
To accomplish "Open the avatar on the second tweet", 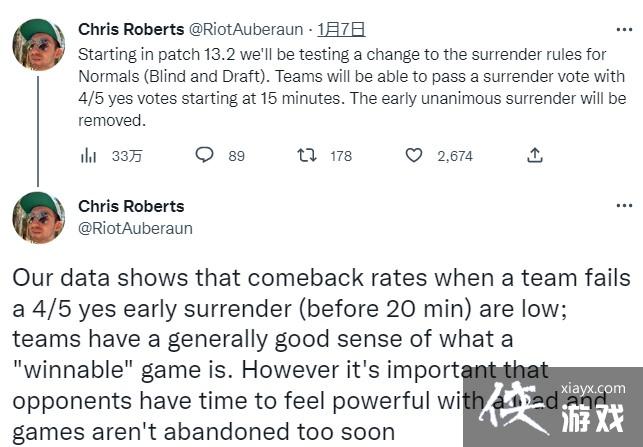I will tap(39, 217).
